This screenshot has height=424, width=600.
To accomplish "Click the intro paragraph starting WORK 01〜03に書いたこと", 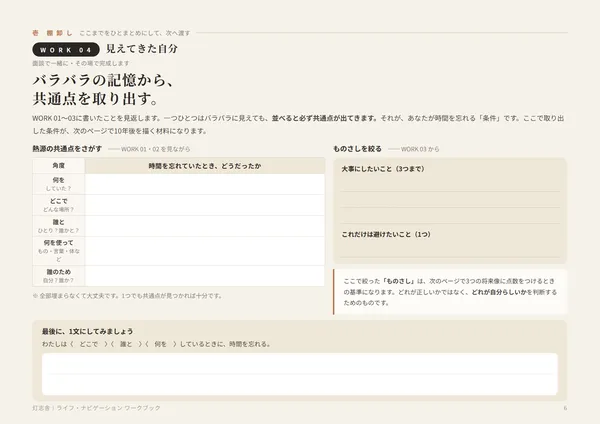I will 298,124.
